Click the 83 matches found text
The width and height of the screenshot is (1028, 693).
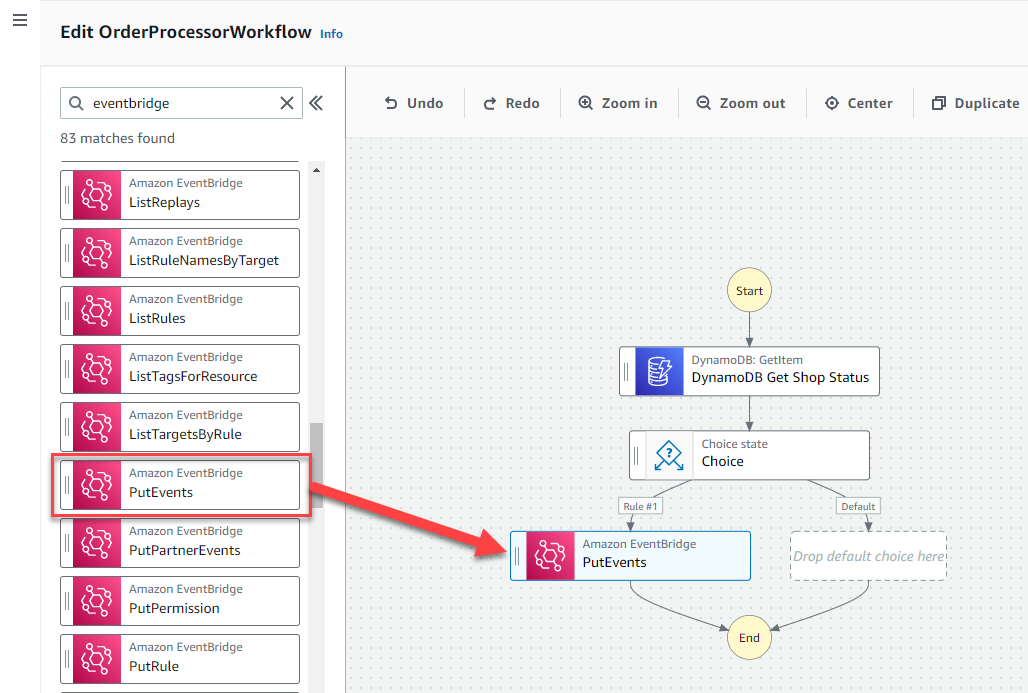(117, 138)
